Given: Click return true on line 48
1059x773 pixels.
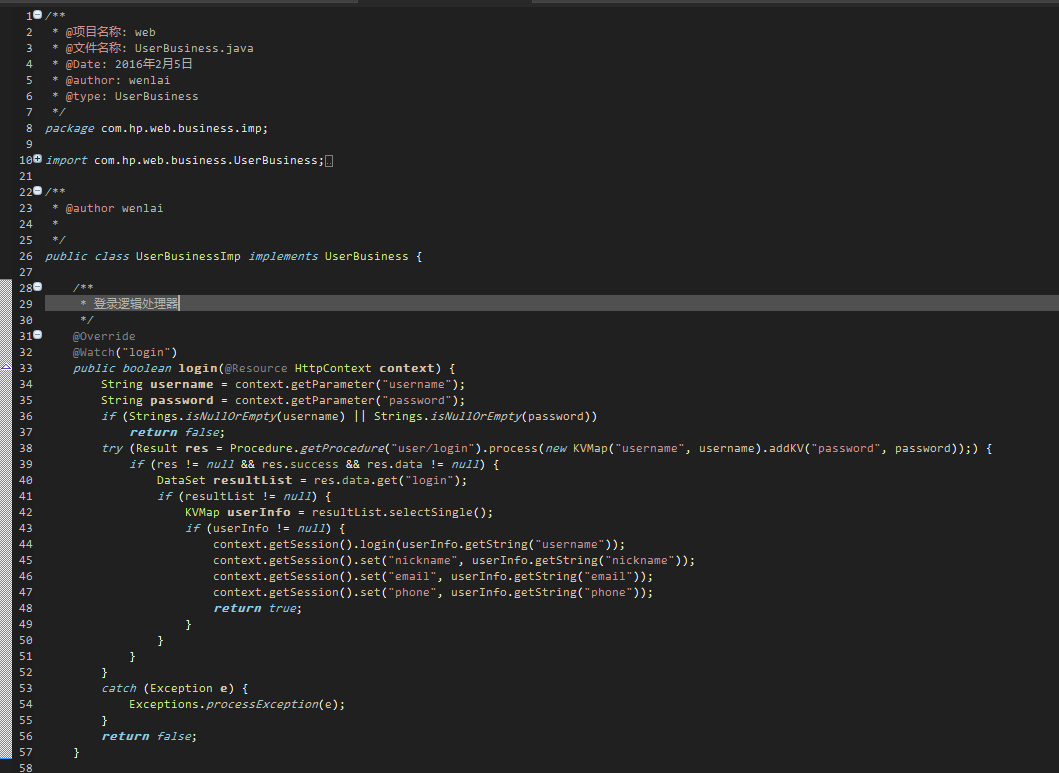Looking at the screenshot, I should tap(257, 608).
